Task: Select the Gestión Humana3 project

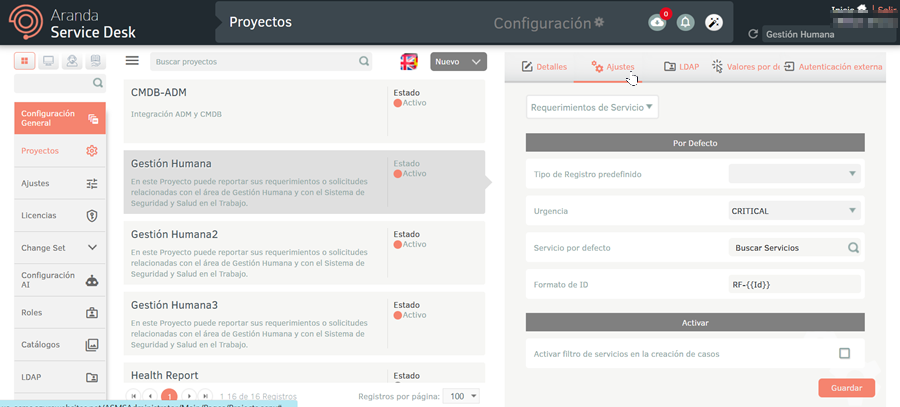Action: coord(304,323)
